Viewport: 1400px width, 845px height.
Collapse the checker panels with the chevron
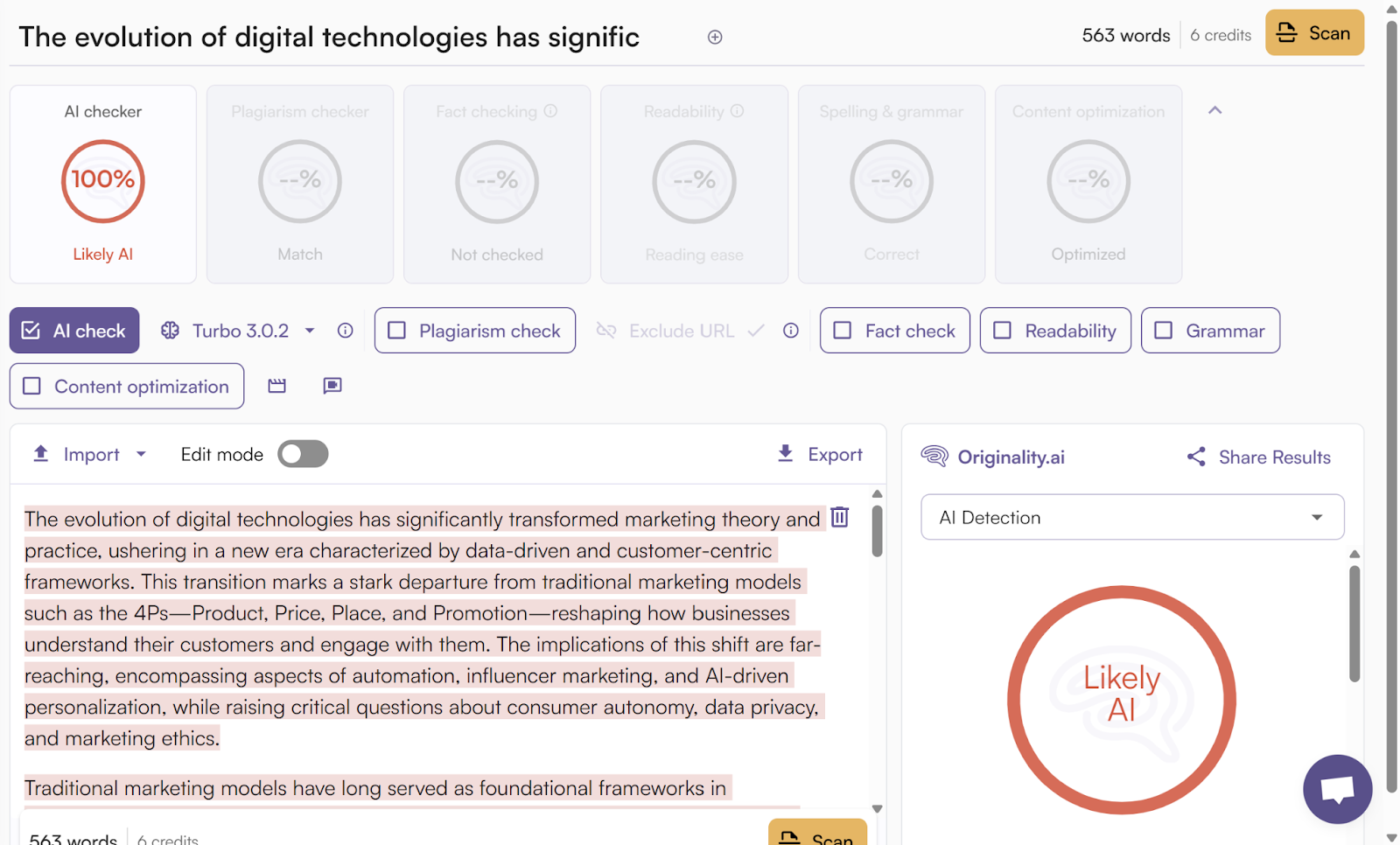pyautogui.click(x=1214, y=111)
